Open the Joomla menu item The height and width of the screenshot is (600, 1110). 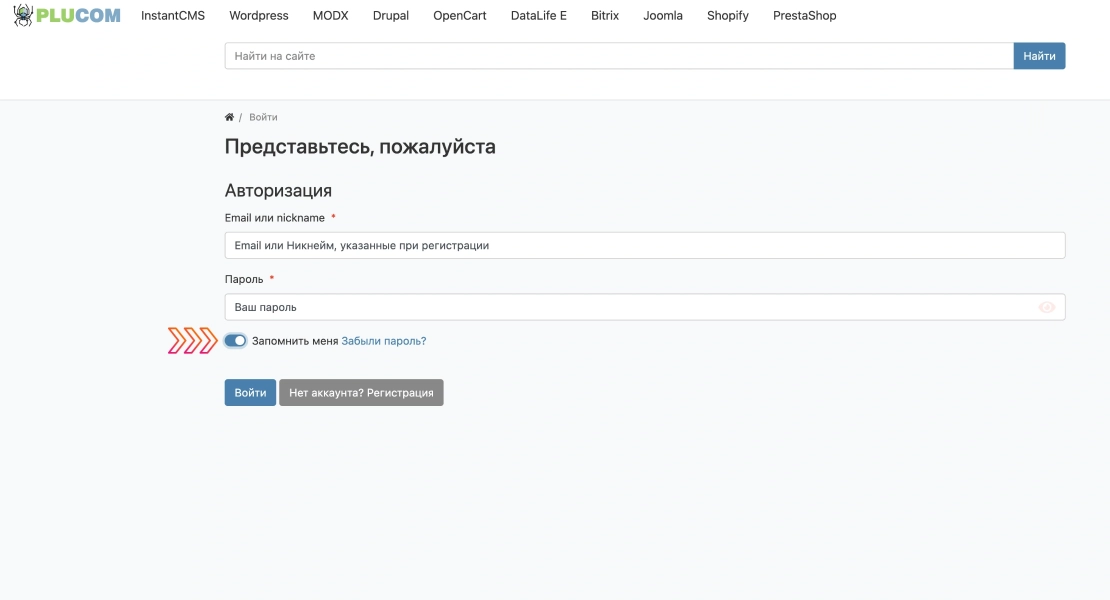pyautogui.click(x=663, y=16)
